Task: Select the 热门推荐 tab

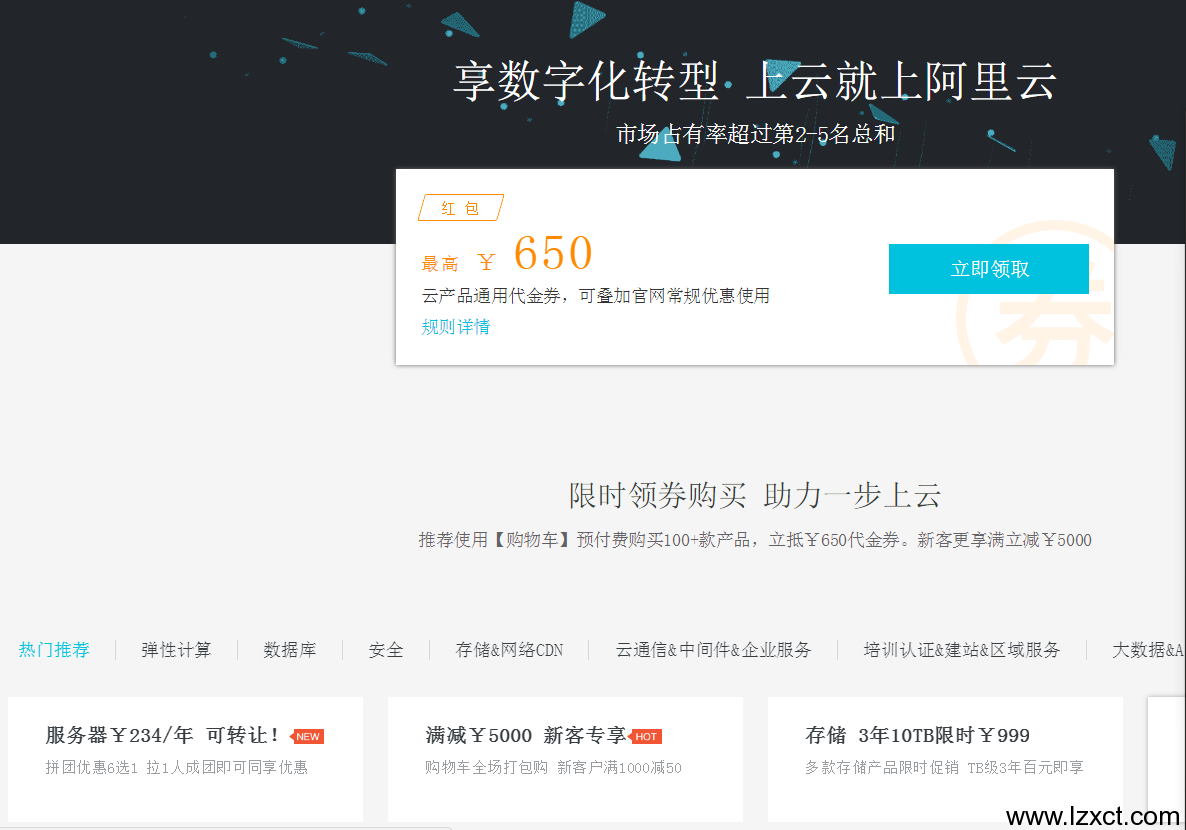Action: 54,650
